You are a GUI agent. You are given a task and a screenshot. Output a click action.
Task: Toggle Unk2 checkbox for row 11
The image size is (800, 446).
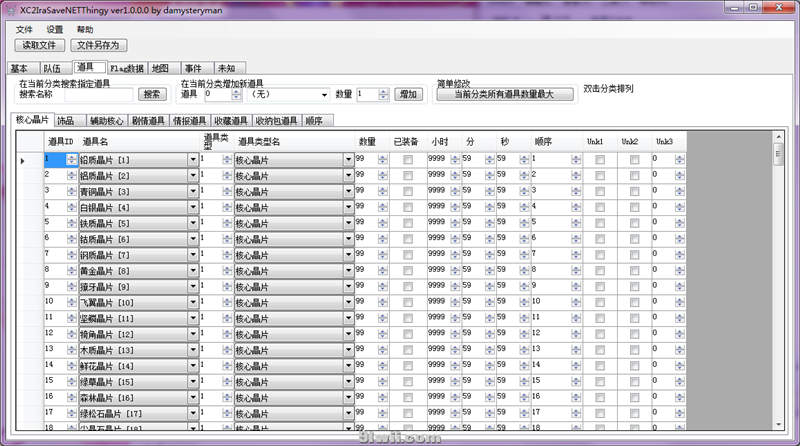(635, 318)
